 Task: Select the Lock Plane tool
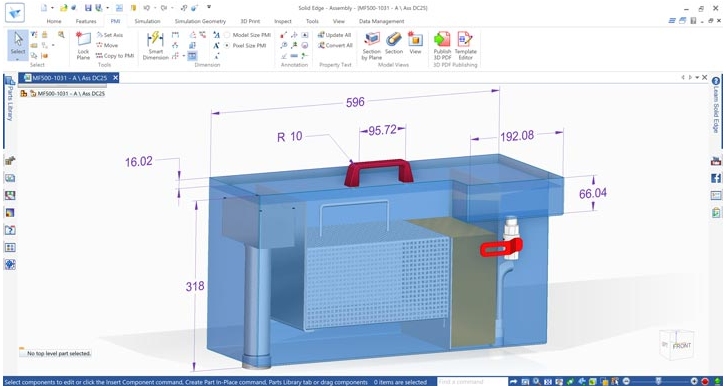pyautogui.click(x=83, y=45)
